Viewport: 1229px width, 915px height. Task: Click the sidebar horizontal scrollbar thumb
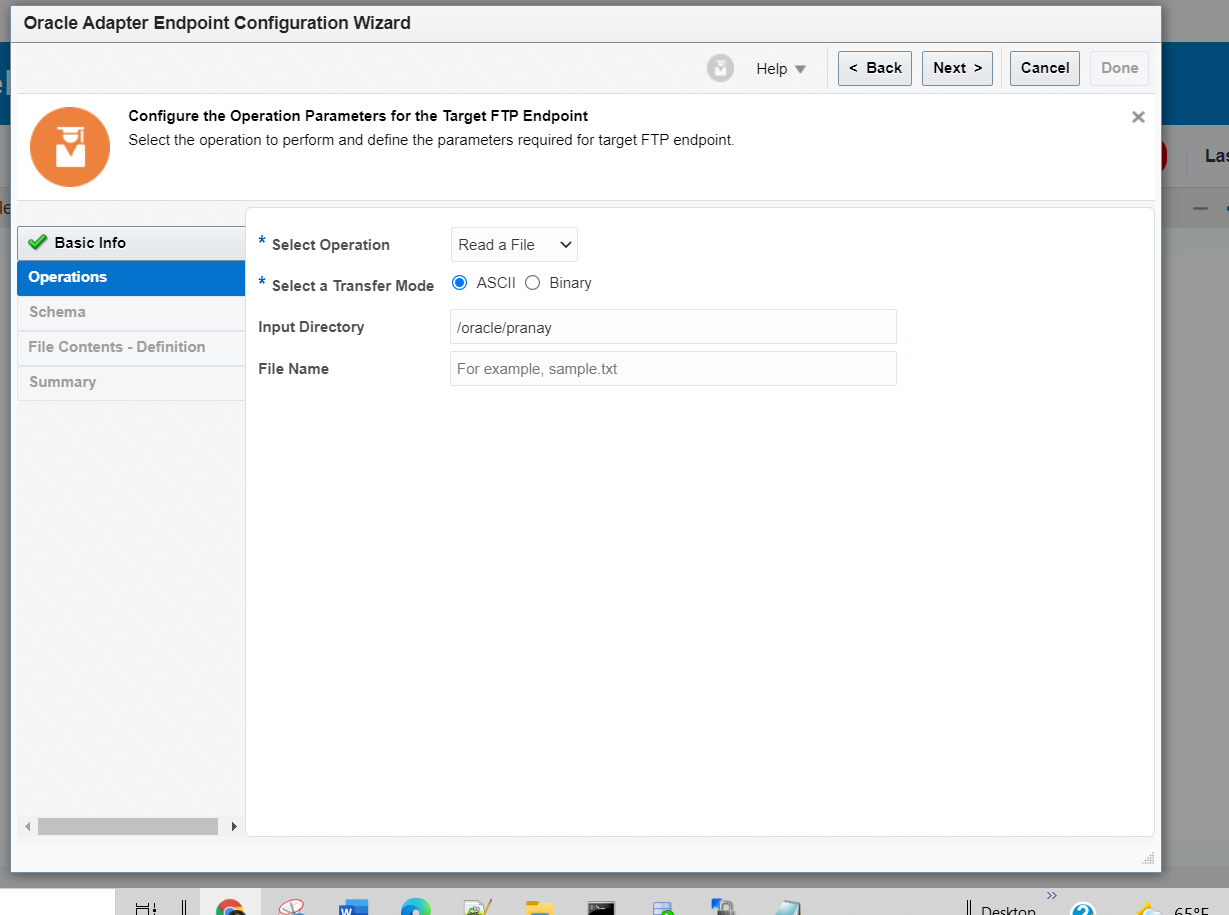point(128,827)
